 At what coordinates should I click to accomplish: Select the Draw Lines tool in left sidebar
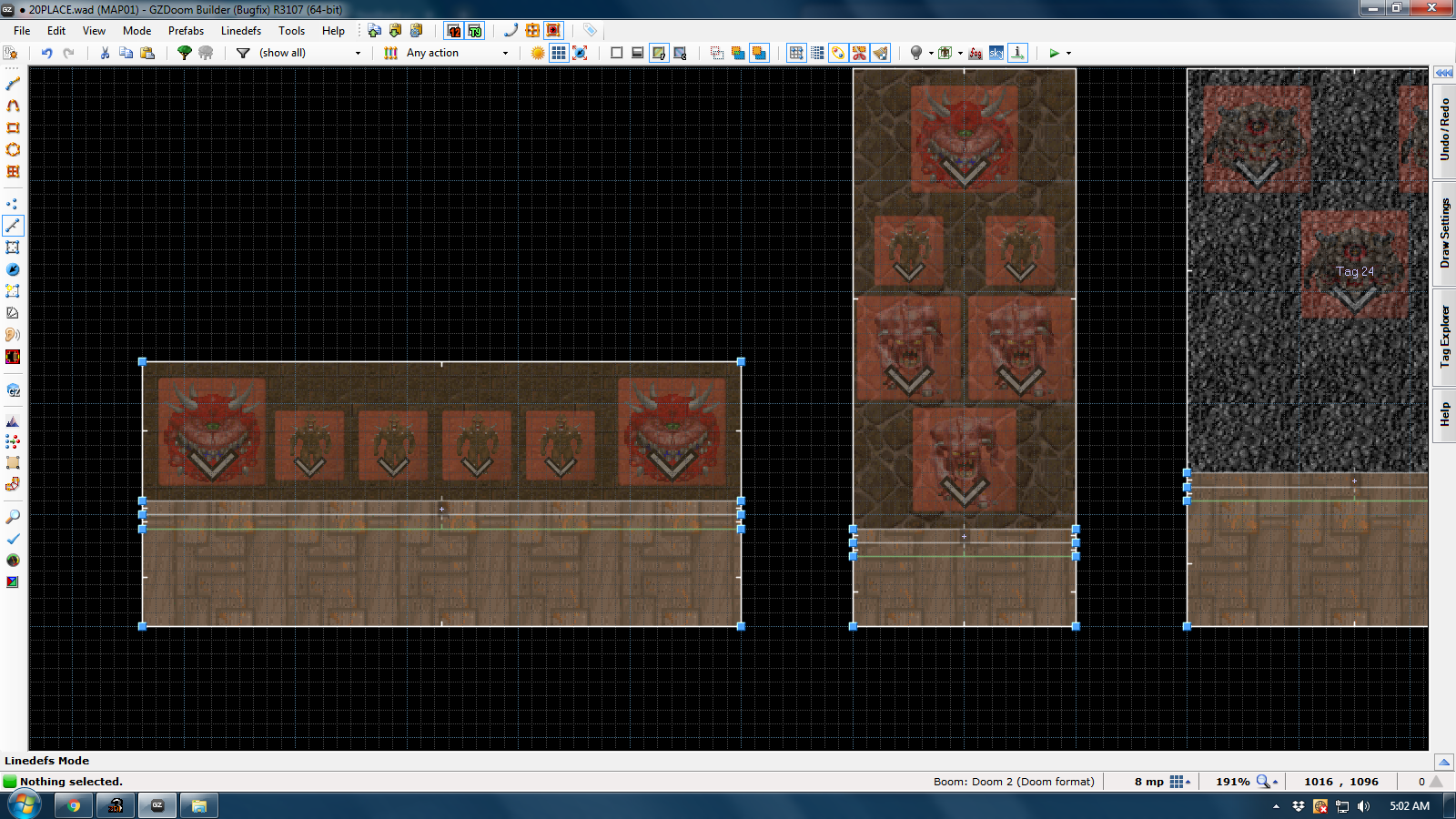pos(13,84)
